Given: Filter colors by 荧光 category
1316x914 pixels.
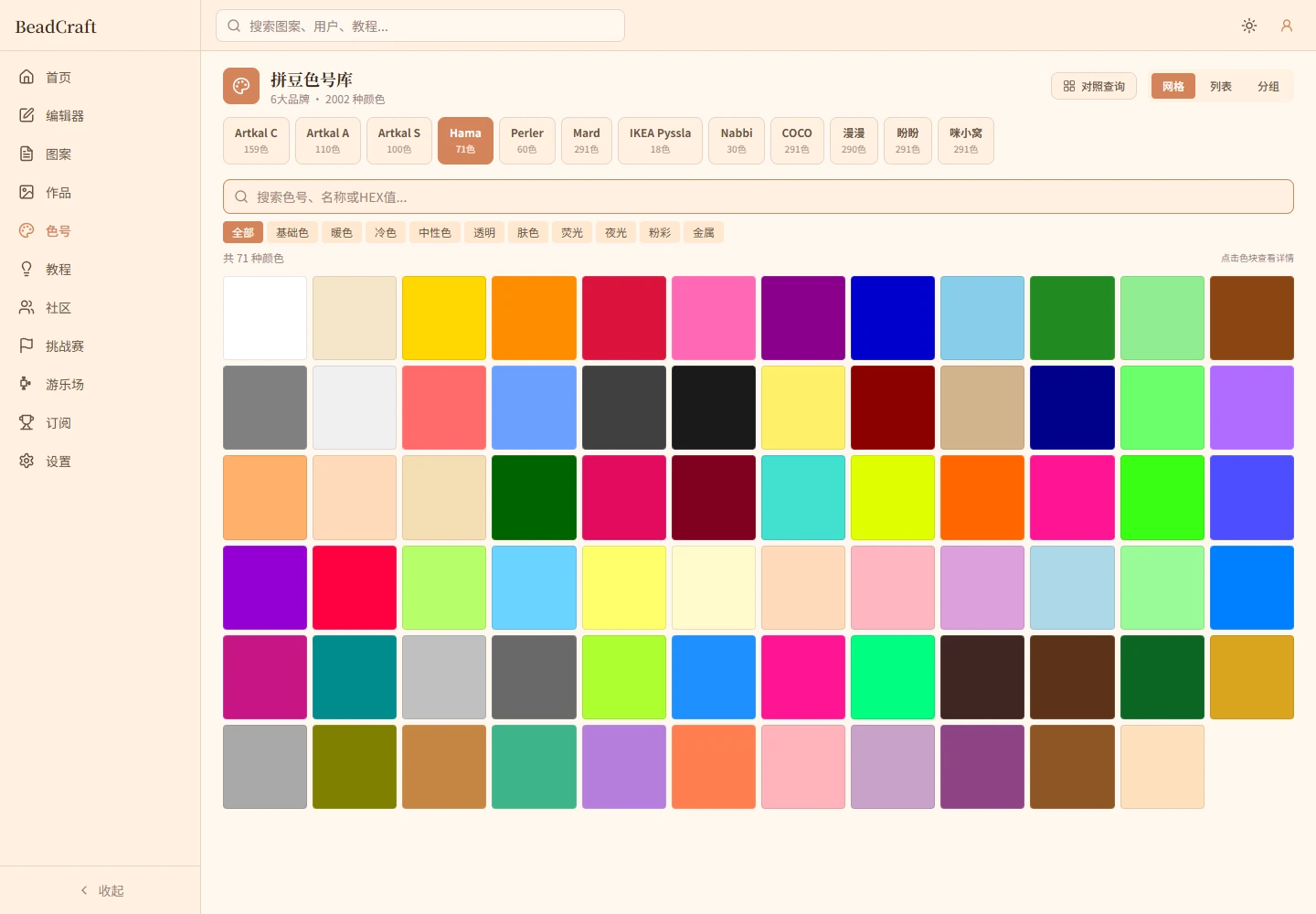Looking at the screenshot, I should (x=572, y=232).
